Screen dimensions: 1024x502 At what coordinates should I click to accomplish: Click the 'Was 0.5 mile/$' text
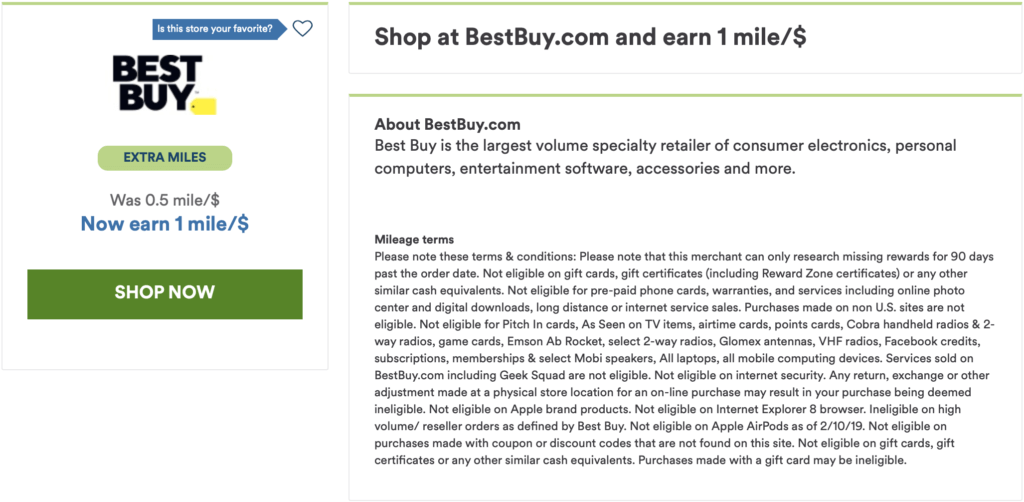(165, 199)
